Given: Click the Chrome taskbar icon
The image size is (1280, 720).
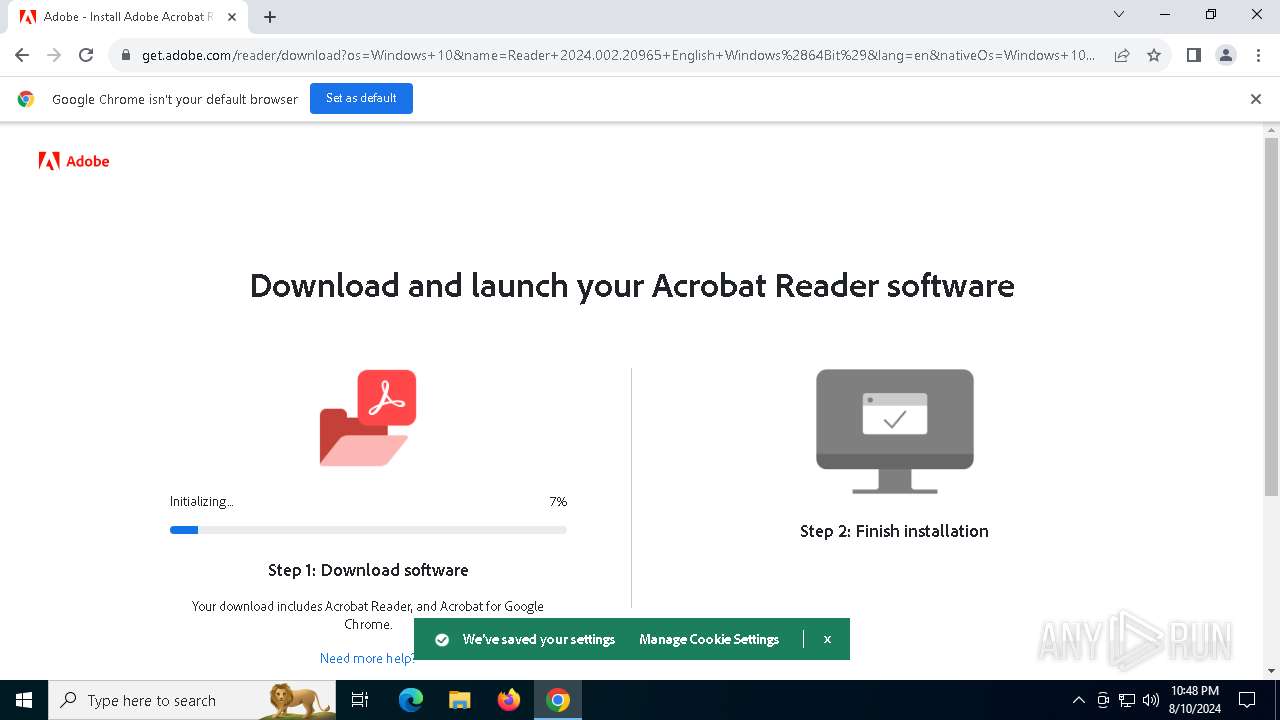Looking at the screenshot, I should coord(558,700).
